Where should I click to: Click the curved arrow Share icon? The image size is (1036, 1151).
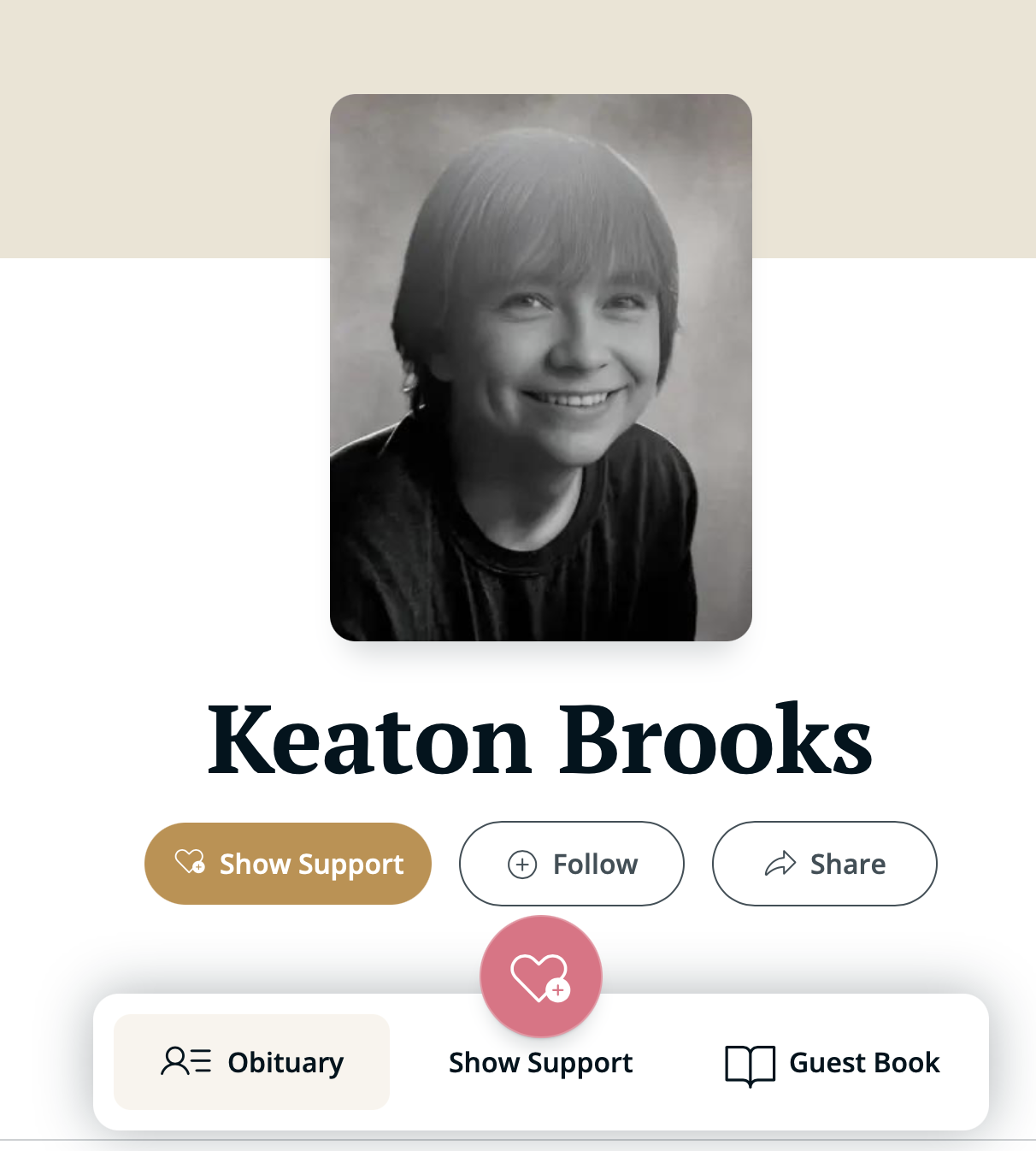click(x=780, y=865)
